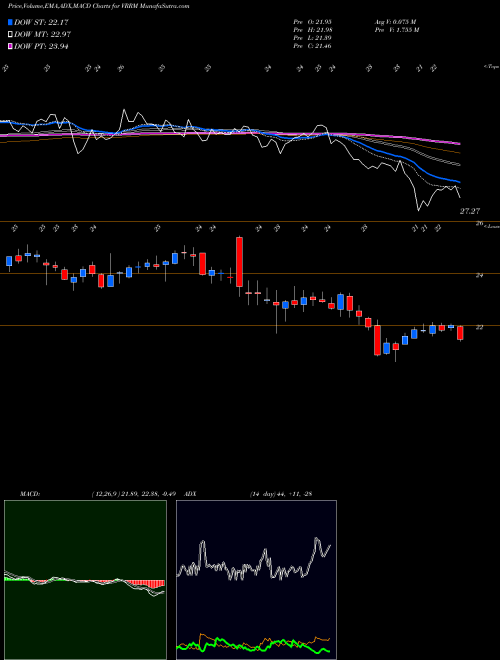Image resolution: width=500 pixels, height=660 pixels.
Task: Click the thick green line in ADX chart
Action: pos(253,645)
